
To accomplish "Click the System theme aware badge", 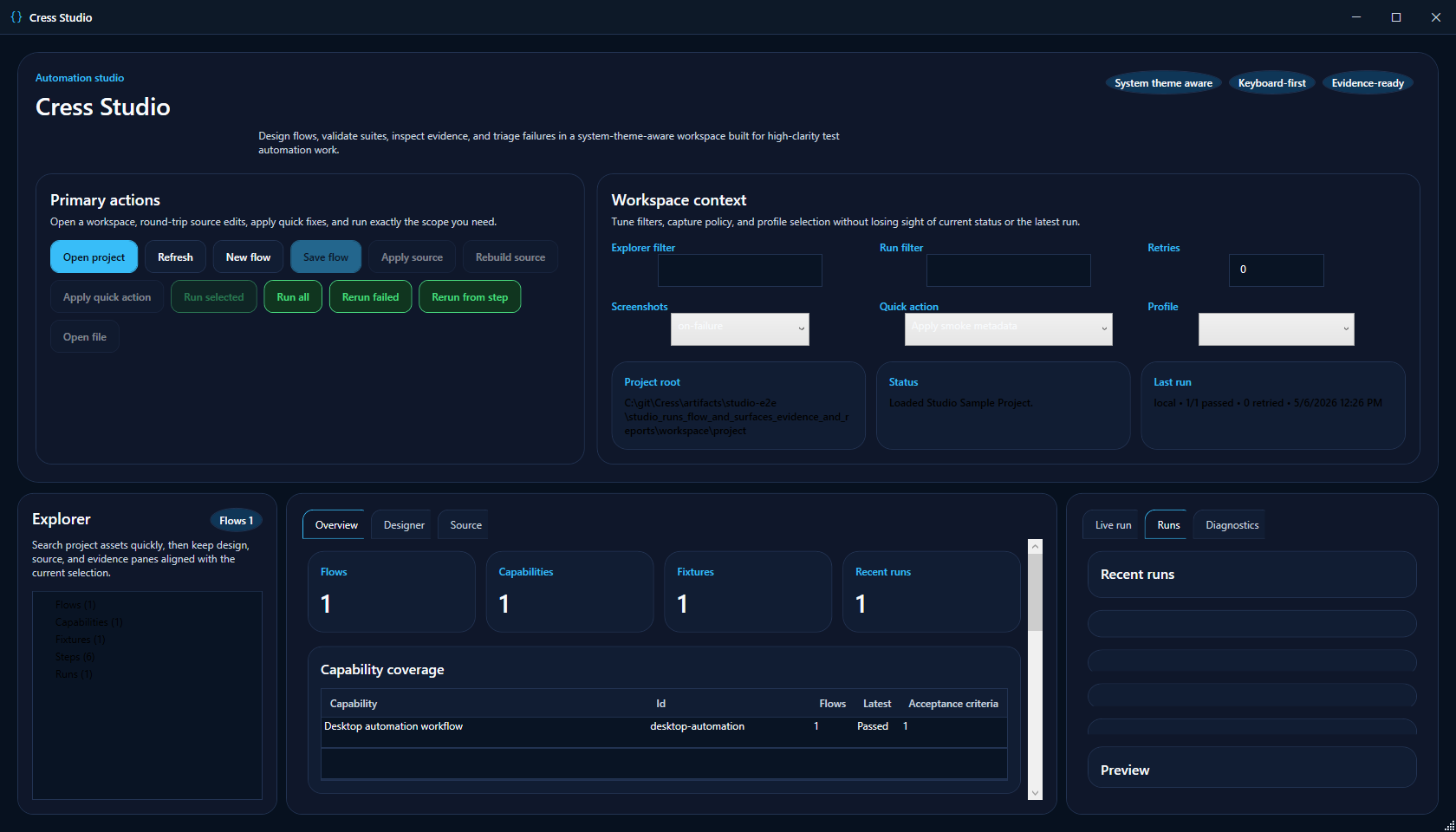I will pos(1163,83).
